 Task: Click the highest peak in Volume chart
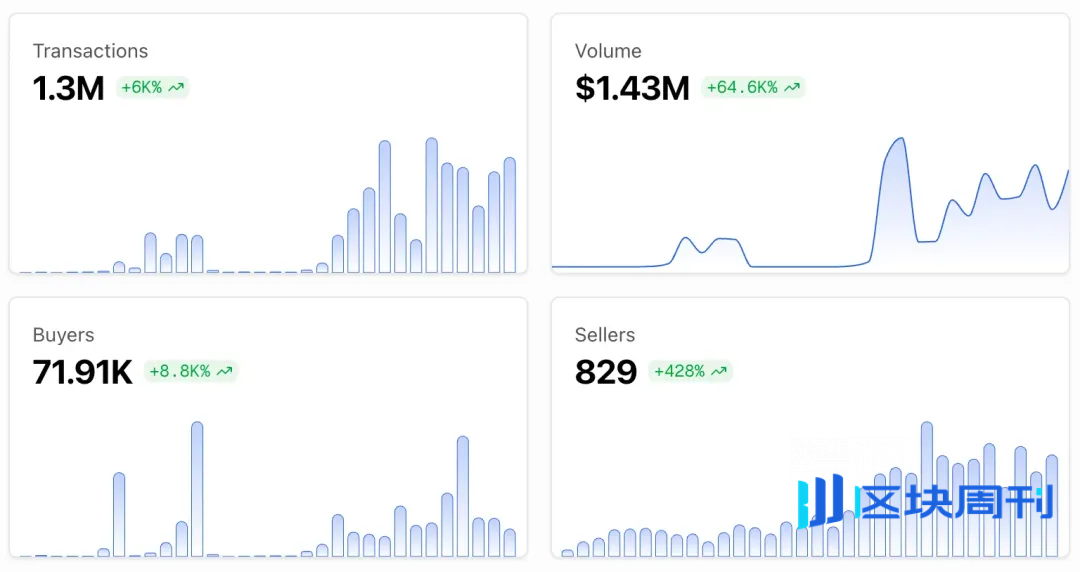[899, 140]
